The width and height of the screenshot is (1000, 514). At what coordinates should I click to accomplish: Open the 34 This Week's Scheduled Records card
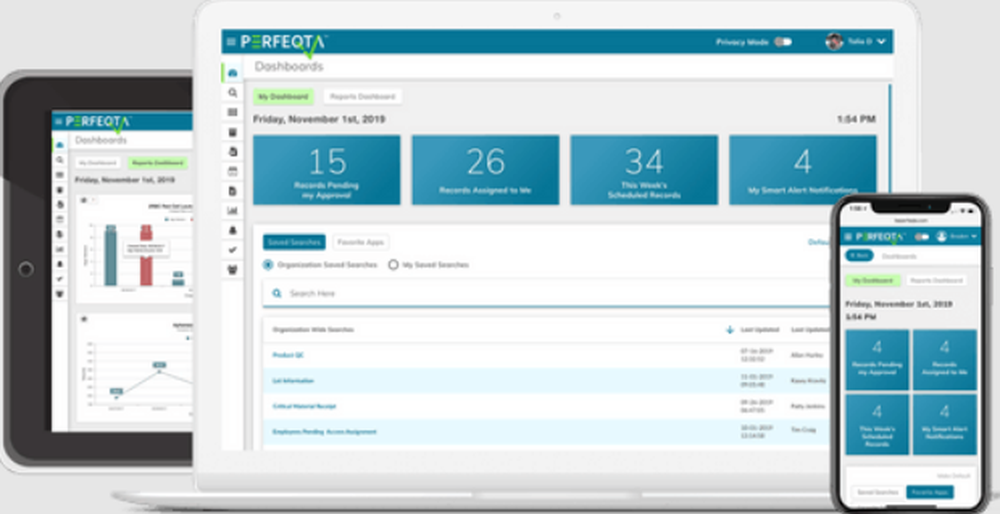[x=644, y=170]
